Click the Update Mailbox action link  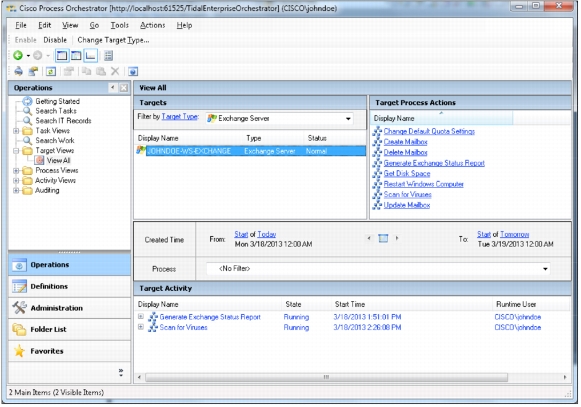tap(406, 205)
